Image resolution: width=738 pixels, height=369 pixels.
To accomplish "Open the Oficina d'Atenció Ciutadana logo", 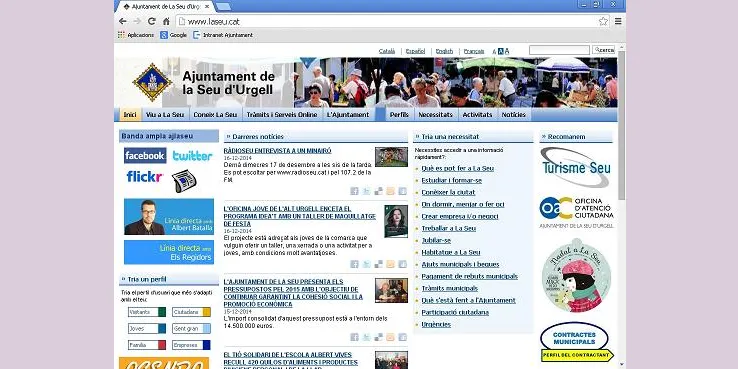I will (577, 212).
